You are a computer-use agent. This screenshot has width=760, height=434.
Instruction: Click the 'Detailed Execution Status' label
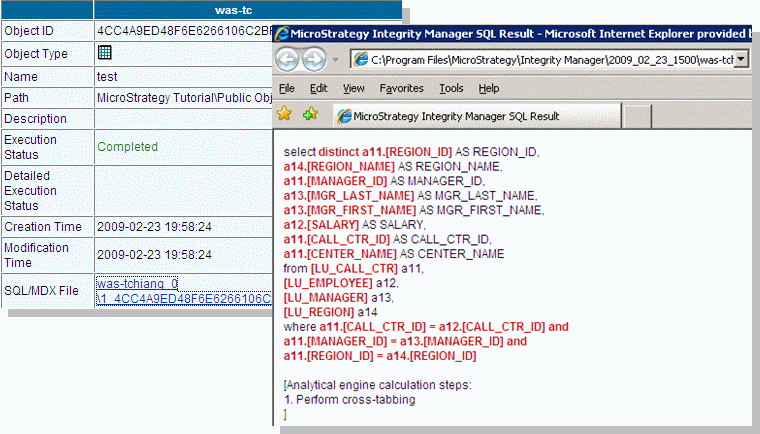tap(31, 191)
